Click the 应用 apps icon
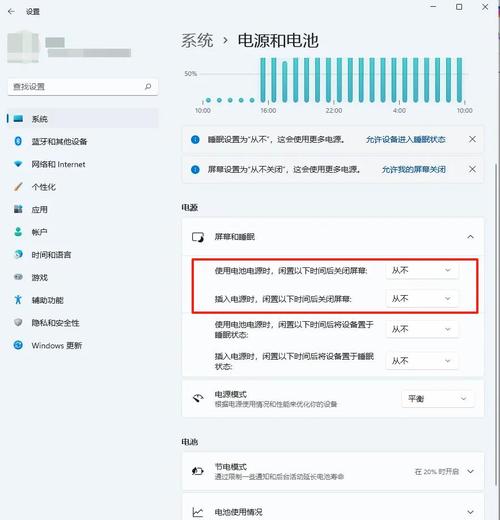Screen dimensions: 500x520 (18, 209)
